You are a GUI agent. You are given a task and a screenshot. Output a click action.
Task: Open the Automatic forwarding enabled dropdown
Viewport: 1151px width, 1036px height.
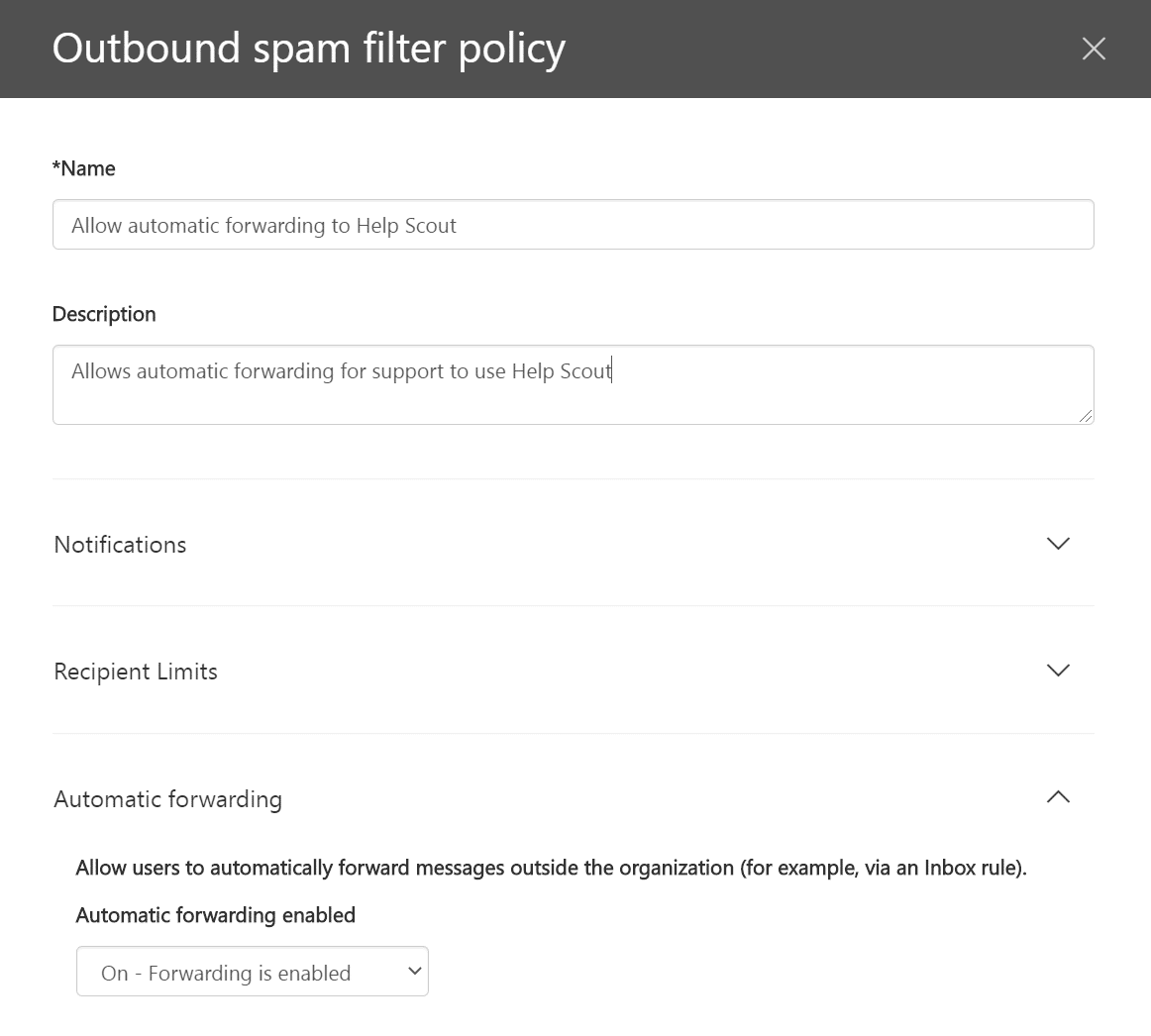[253, 972]
